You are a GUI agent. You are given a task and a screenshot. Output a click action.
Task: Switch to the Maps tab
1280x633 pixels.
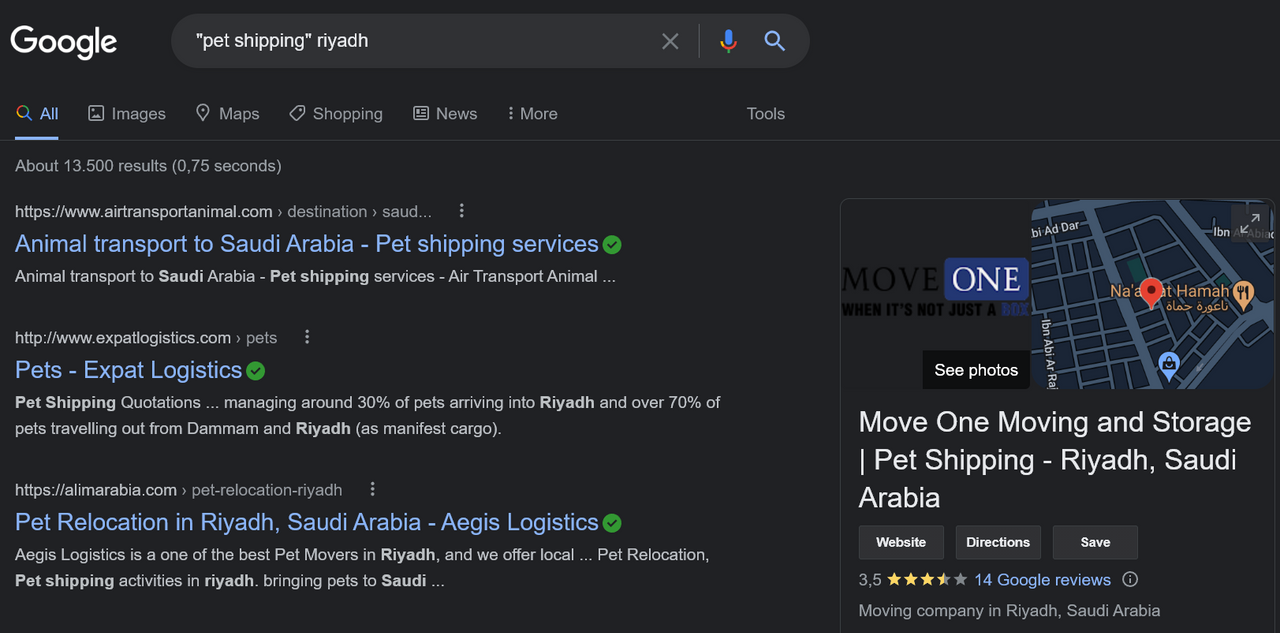[x=227, y=114]
